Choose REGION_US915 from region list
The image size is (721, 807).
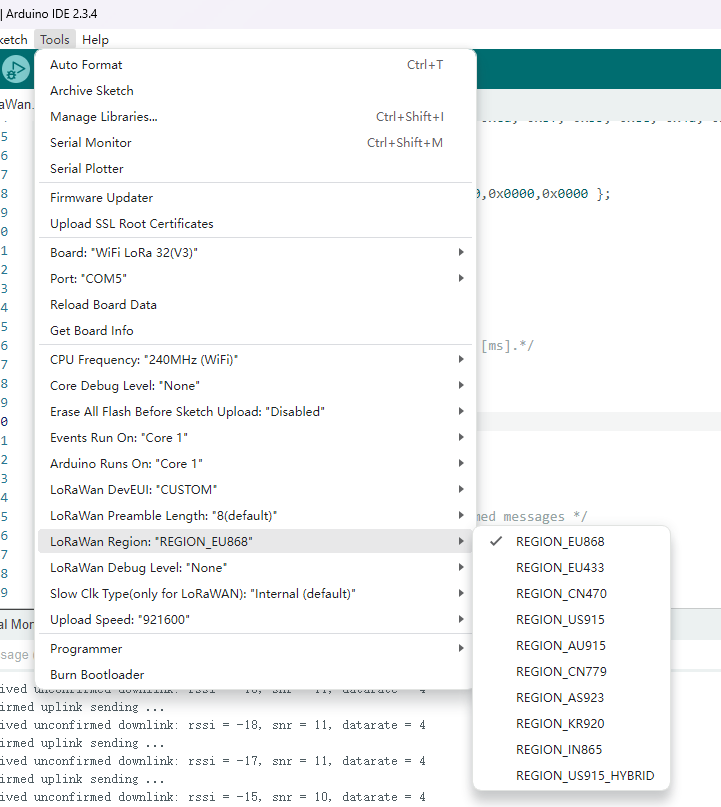(x=560, y=620)
